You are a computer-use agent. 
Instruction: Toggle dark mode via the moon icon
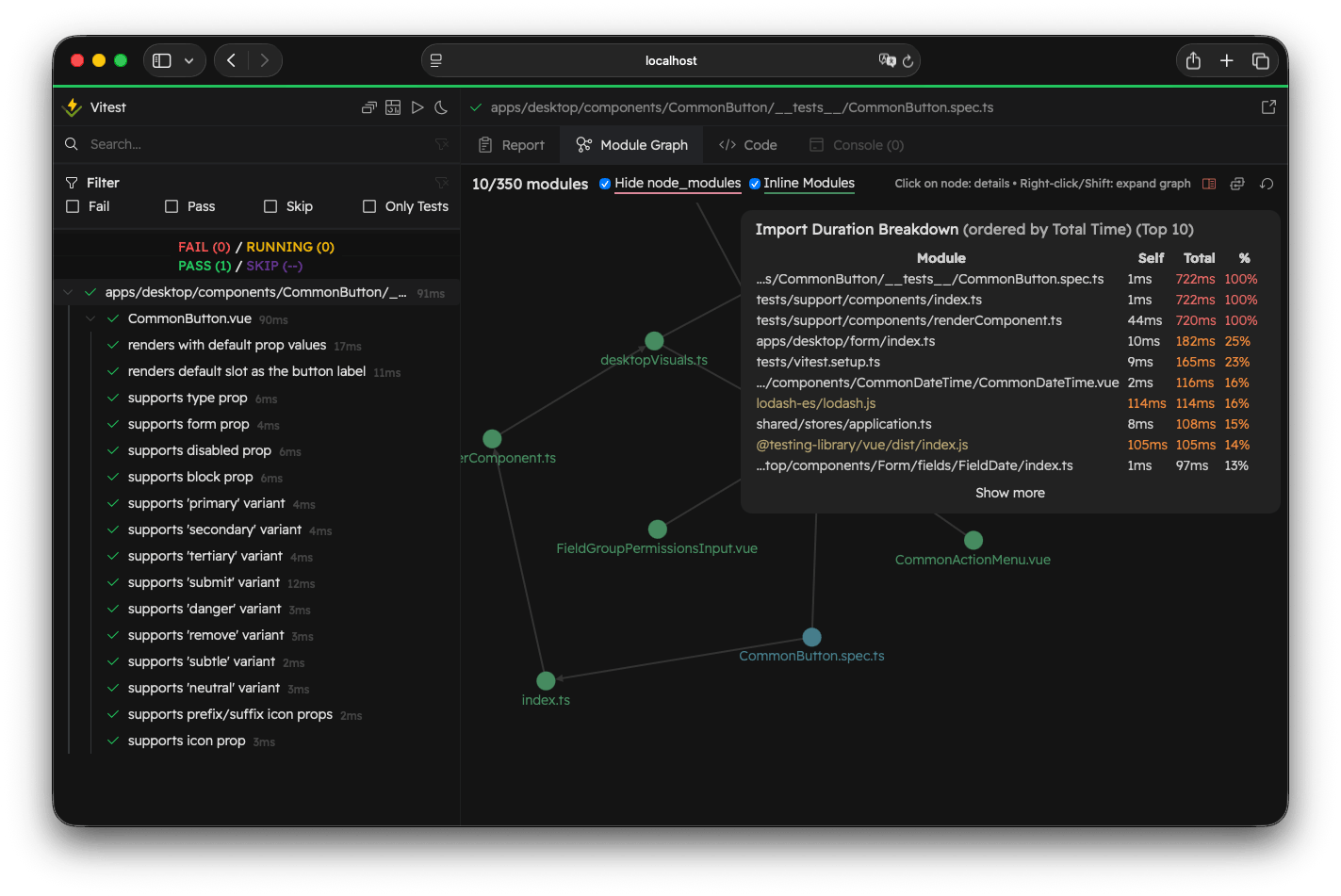[x=441, y=107]
